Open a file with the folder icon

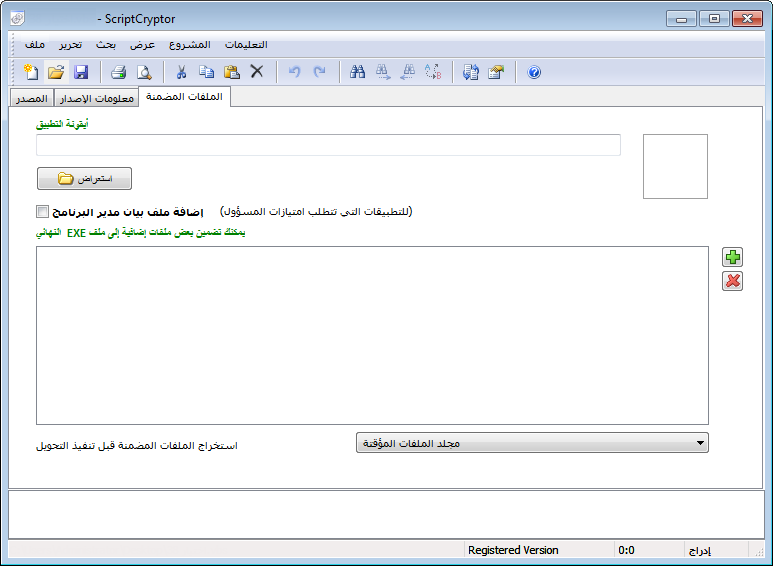click(x=56, y=72)
